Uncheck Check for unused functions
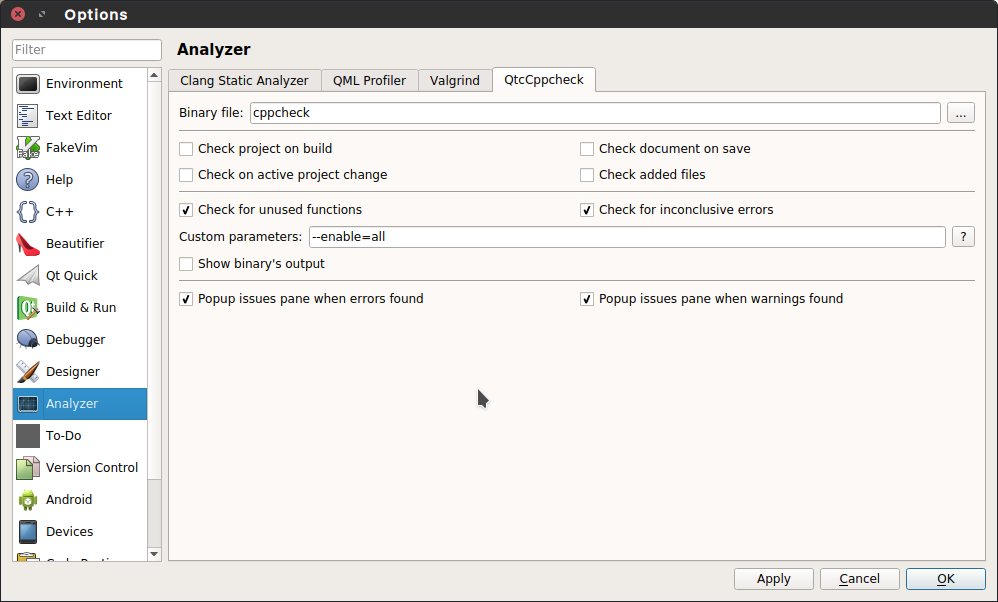This screenshot has width=998, height=602. pos(186,210)
